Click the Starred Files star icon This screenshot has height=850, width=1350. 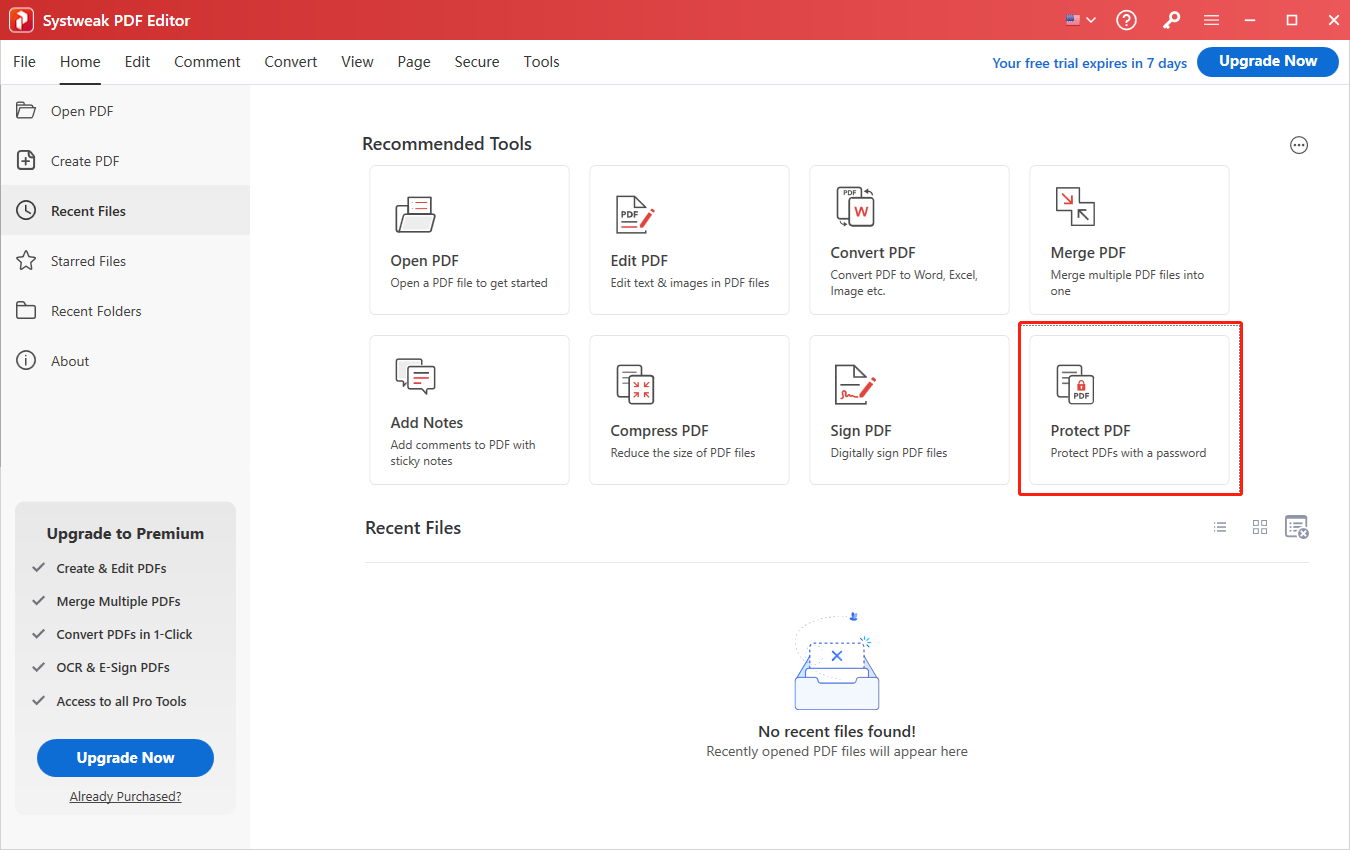pyautogui.click(x=26, y=260)
